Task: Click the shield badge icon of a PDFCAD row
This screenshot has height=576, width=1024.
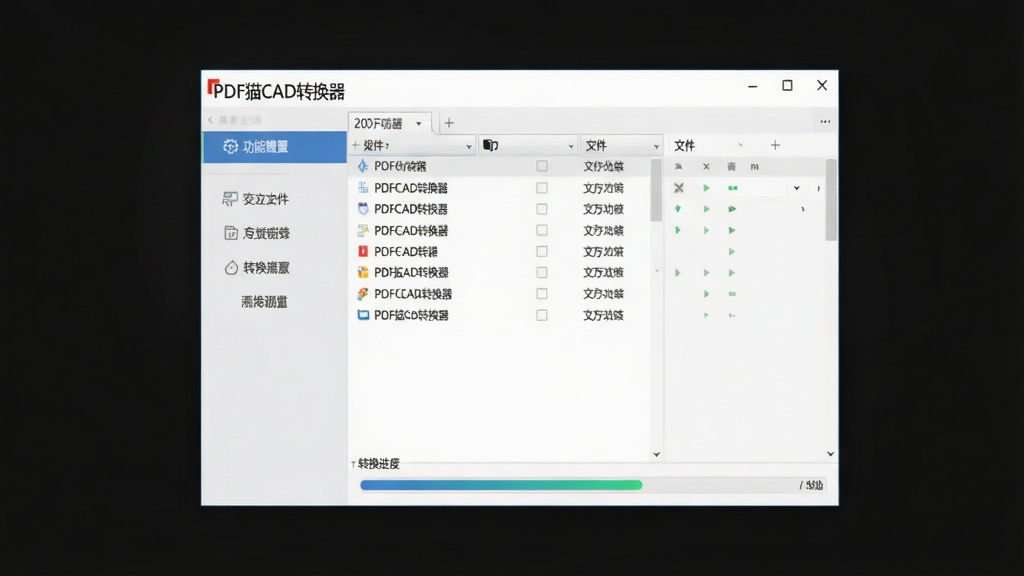Action: [363, 209]
